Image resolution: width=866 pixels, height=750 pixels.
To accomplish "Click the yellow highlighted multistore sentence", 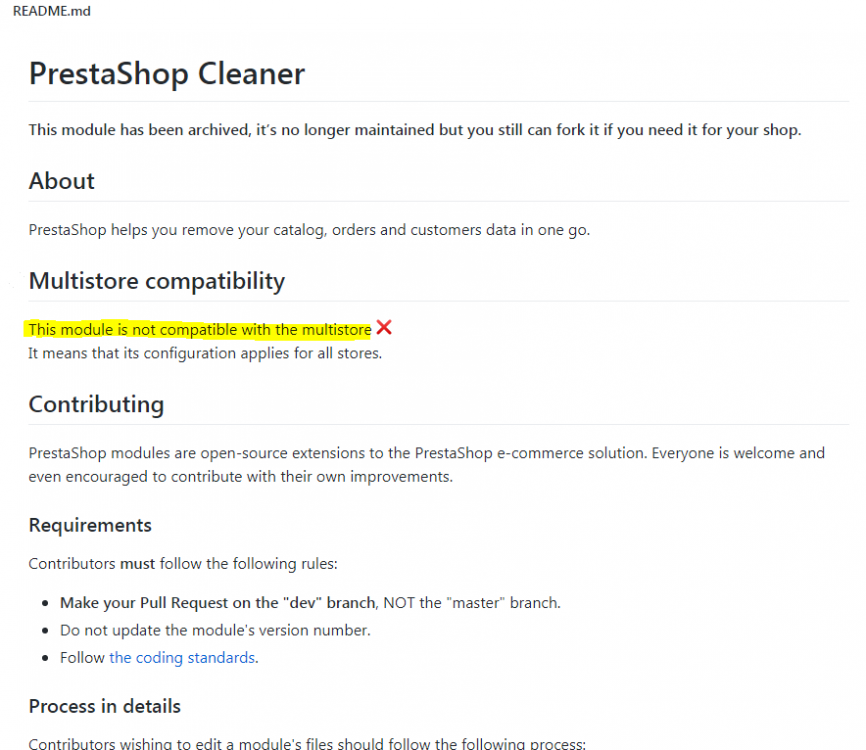I will (x=199, y=329).
